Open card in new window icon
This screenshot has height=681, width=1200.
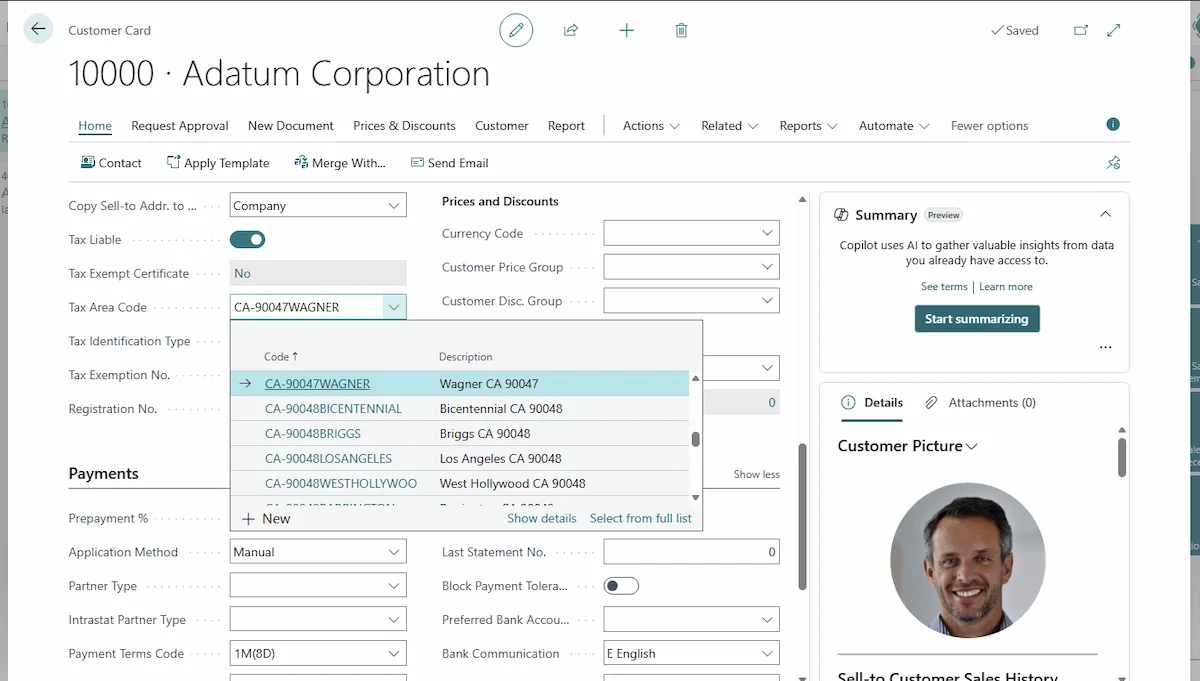point(1081,30)
